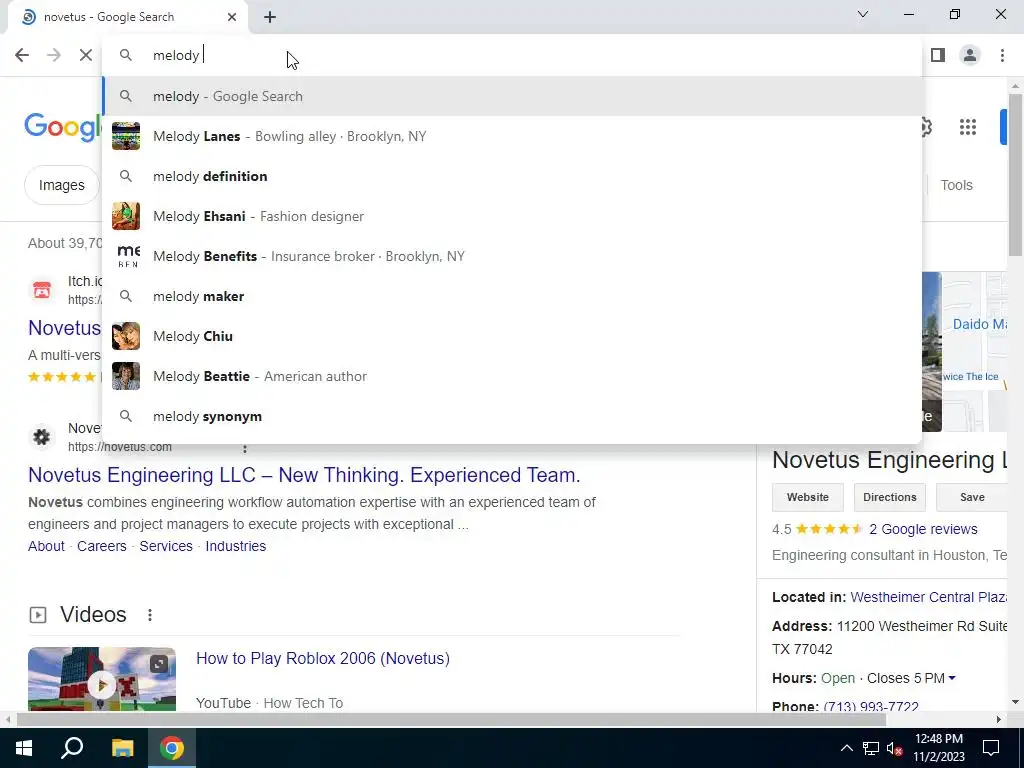Open the Careers sitelink
Image resolution: width=1024 pixels, height=768 pixels.
point(102,546)
